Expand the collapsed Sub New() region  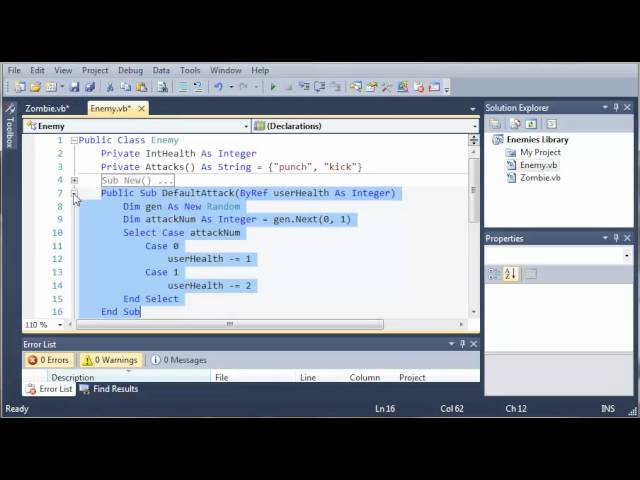pos(74,180)
